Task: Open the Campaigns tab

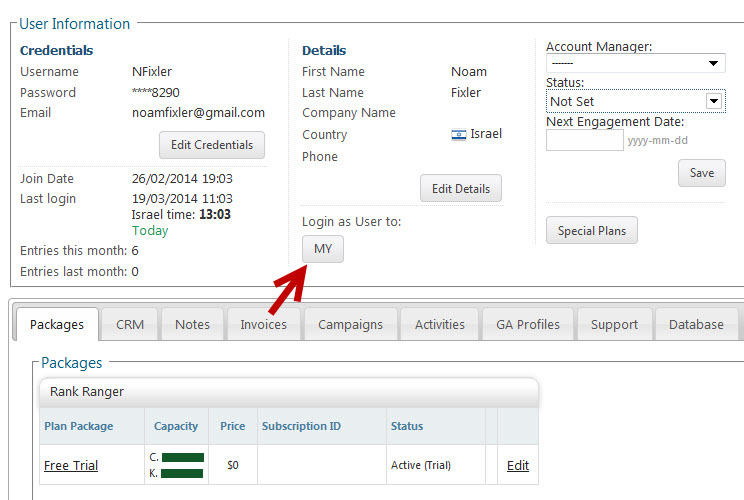Action: pos(350,324)
